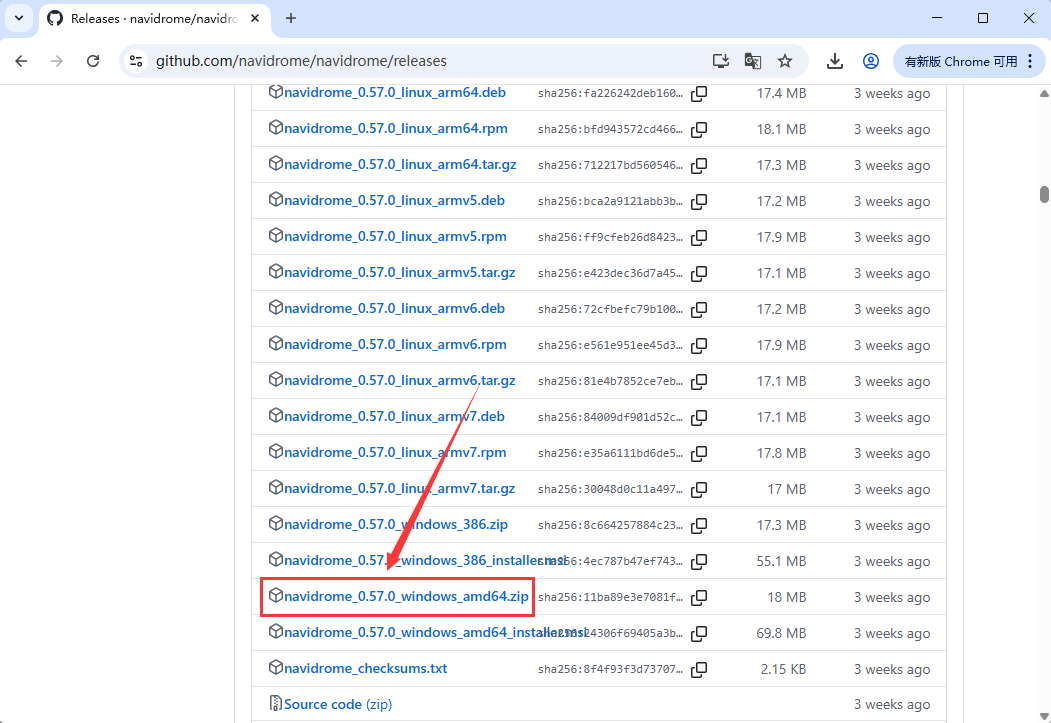Download navidrome_0.57.0_linux_armv7.deb
This screenshot has height=723, width=1051.
click(394, 416)
